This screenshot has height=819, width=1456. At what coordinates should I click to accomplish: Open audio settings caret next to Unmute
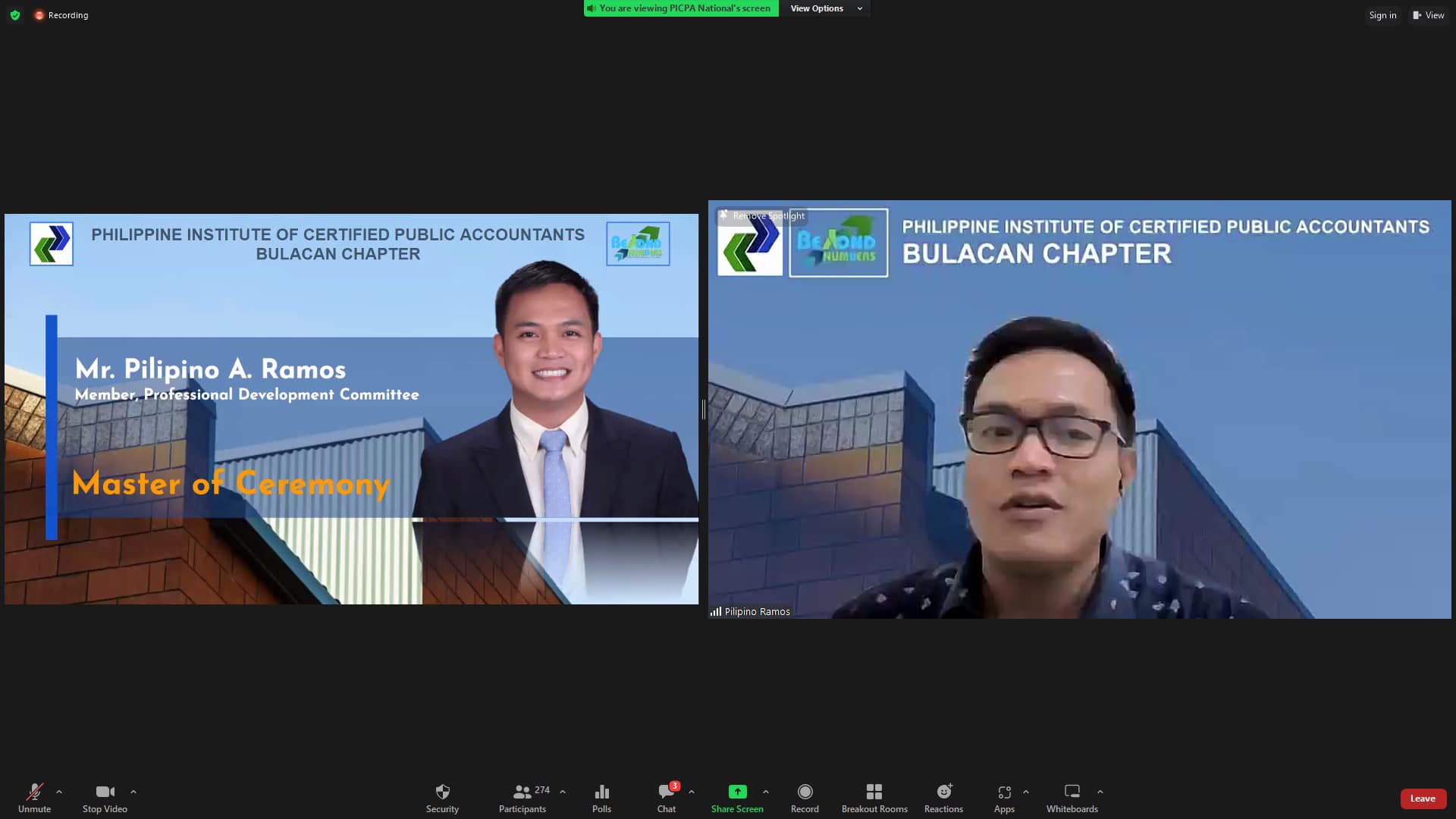(x=59, y=792)
